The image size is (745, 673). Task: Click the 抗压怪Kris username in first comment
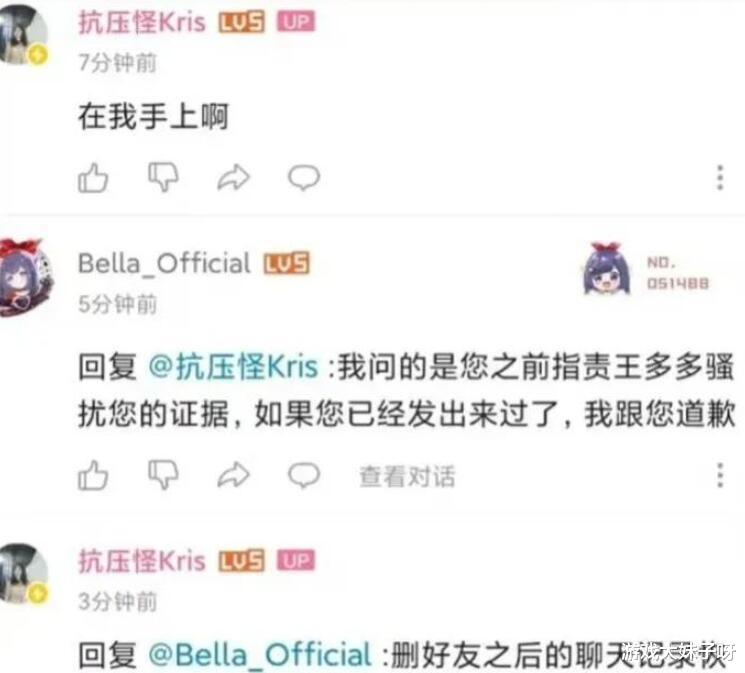(142, 22)
